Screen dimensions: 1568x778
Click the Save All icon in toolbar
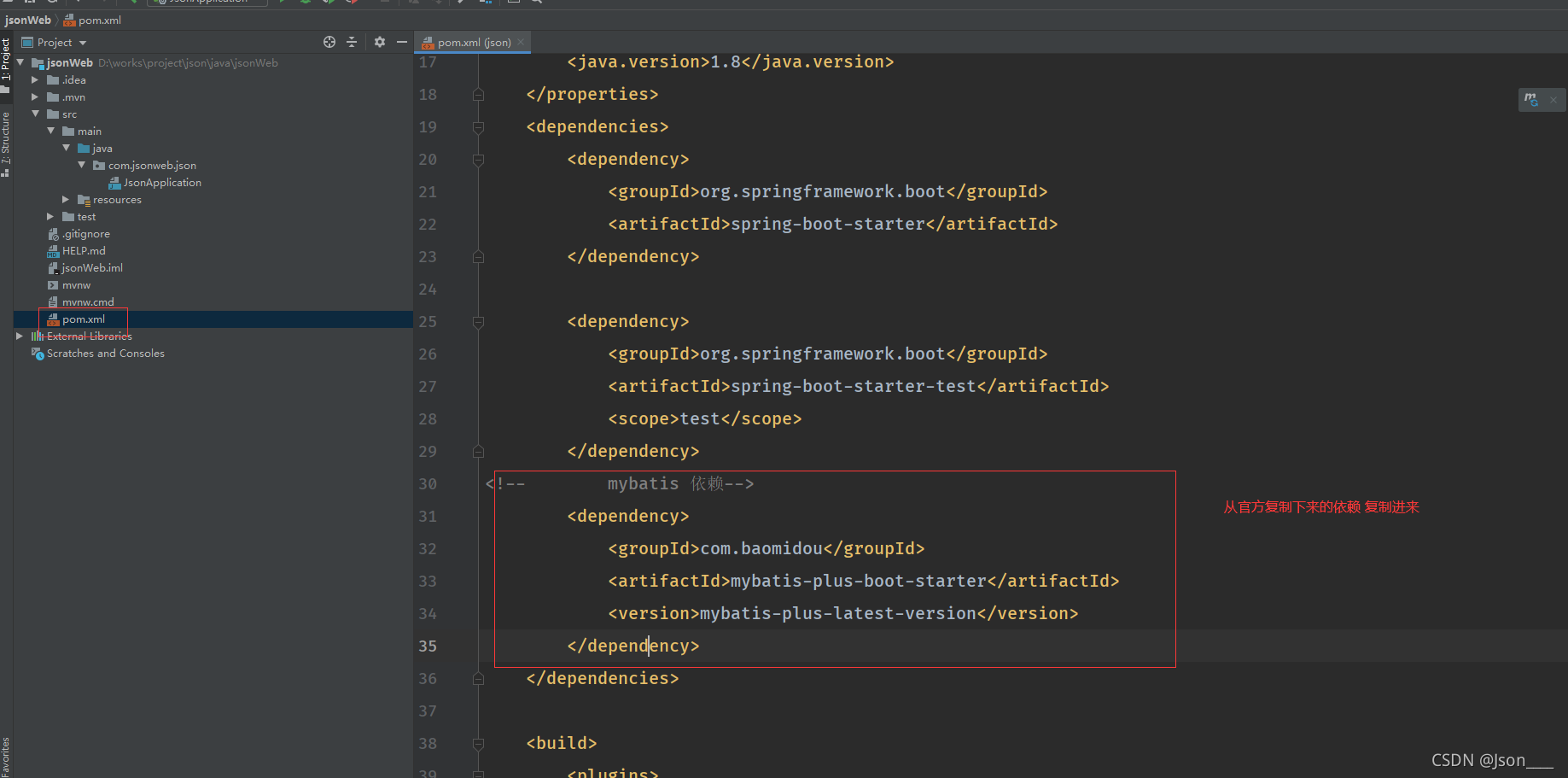[30, 3]
